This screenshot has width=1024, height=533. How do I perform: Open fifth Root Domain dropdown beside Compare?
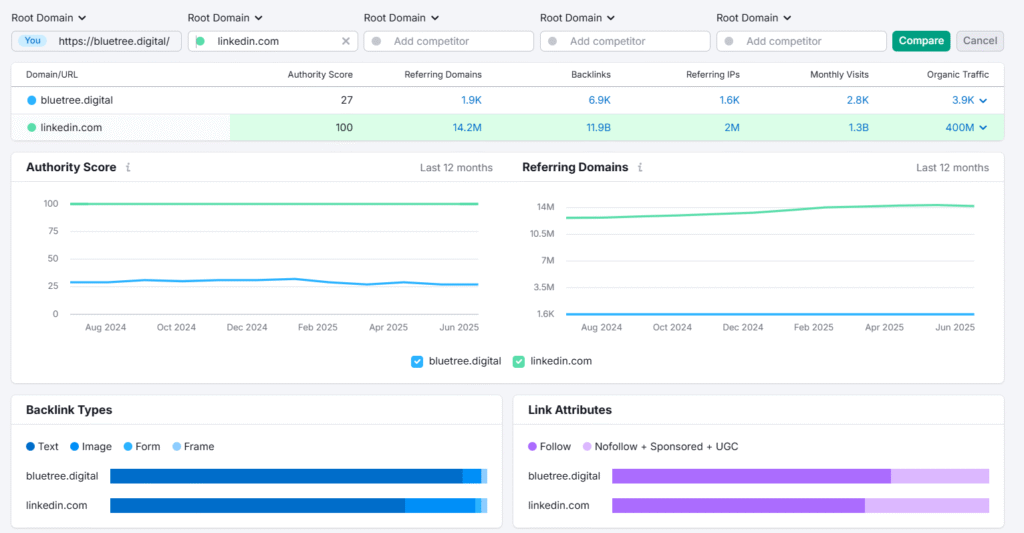[x=754, y=18]
